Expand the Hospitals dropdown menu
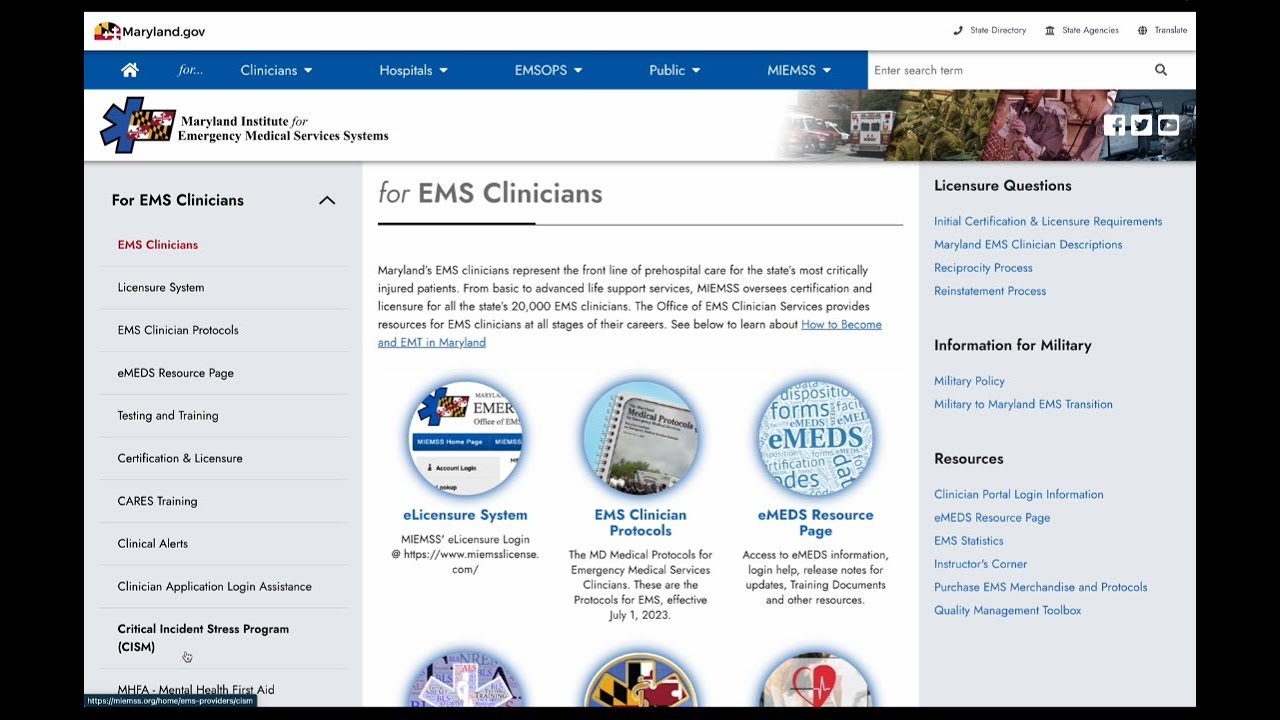This screenshot has height=720, width=1280. pyautogui.click(x=413, y=70)
